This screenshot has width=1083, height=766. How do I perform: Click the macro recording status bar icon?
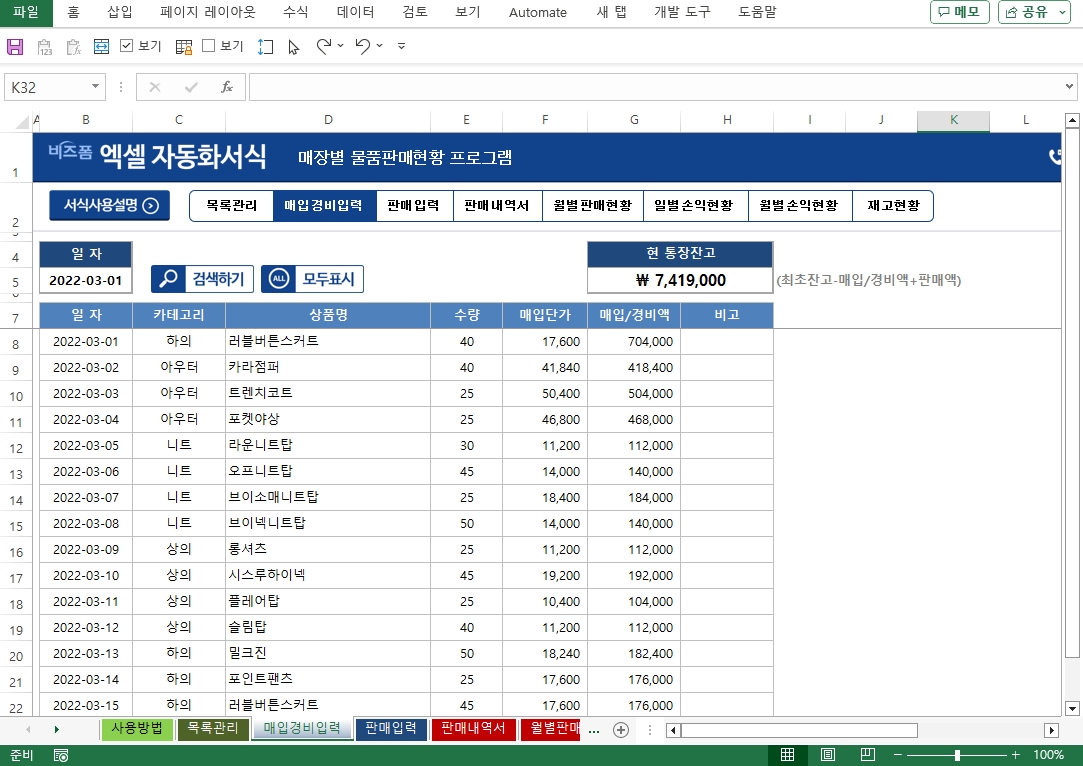pos(61,755)
